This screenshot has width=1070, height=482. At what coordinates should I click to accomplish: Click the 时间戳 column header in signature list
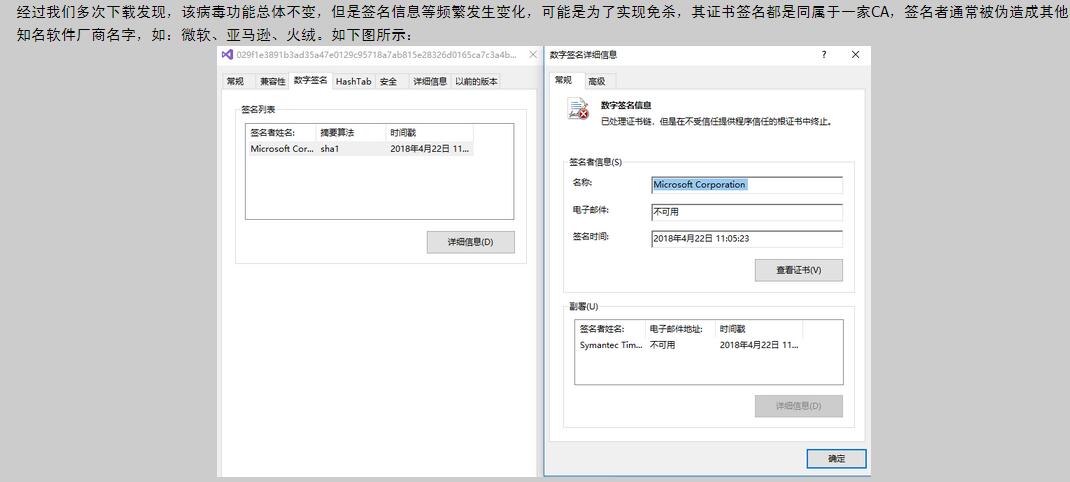point(430,132)
